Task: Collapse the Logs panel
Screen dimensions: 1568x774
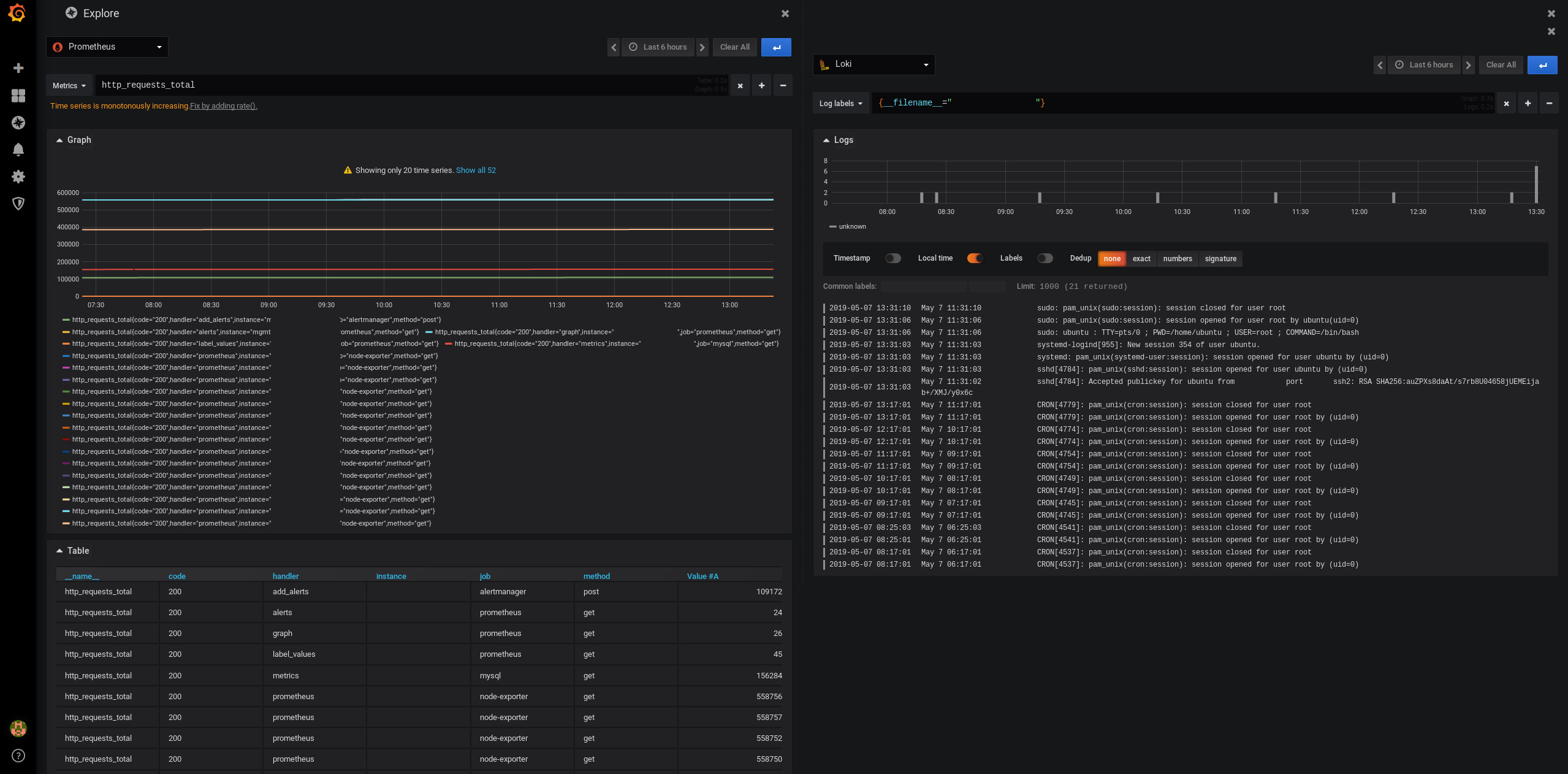Action: pyautogui.click(x=838, y=140)
